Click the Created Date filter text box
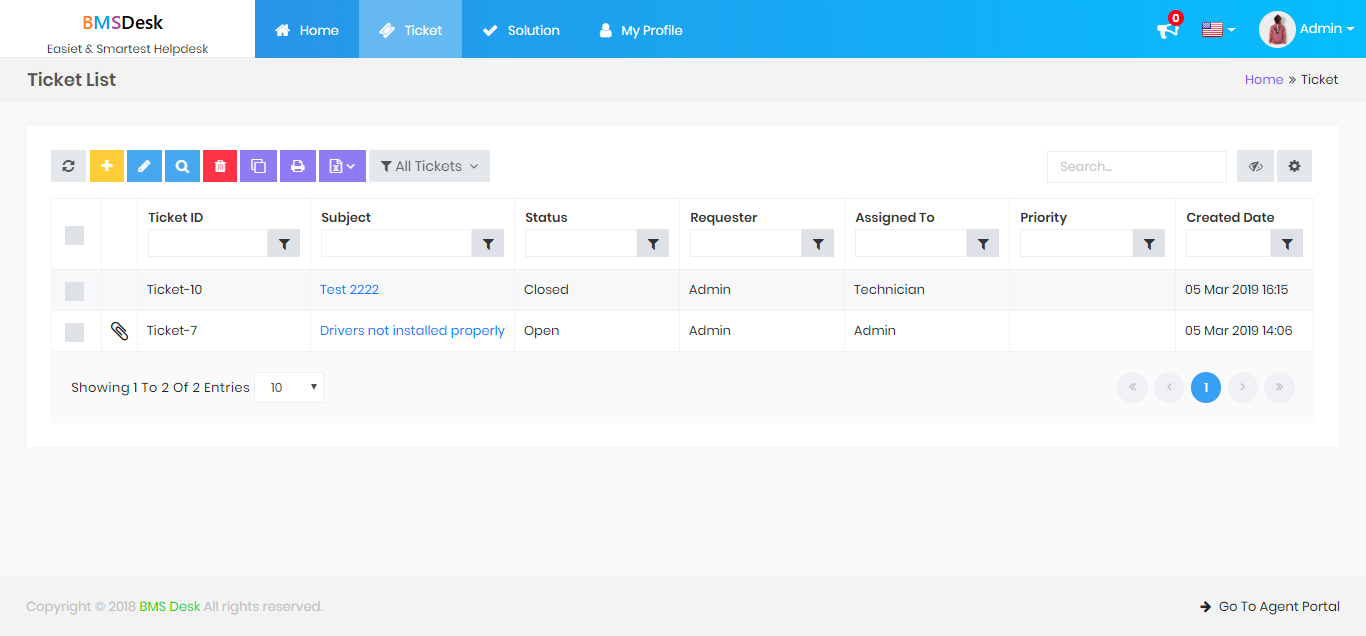This screenshot has height=636, width=1366. coord(1228,243)
